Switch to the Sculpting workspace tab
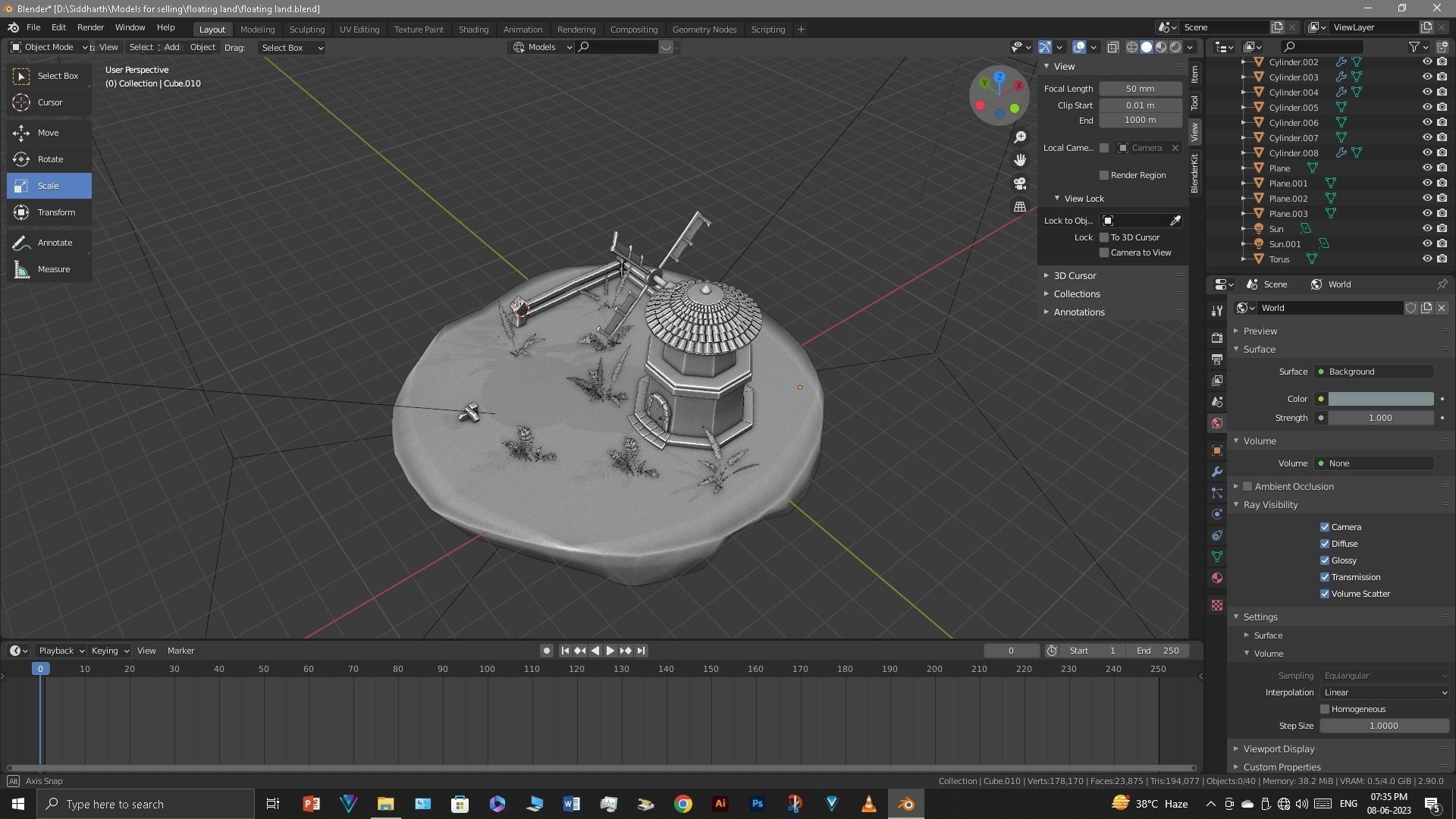This screenshot has height=819, width=1456. 306,29
